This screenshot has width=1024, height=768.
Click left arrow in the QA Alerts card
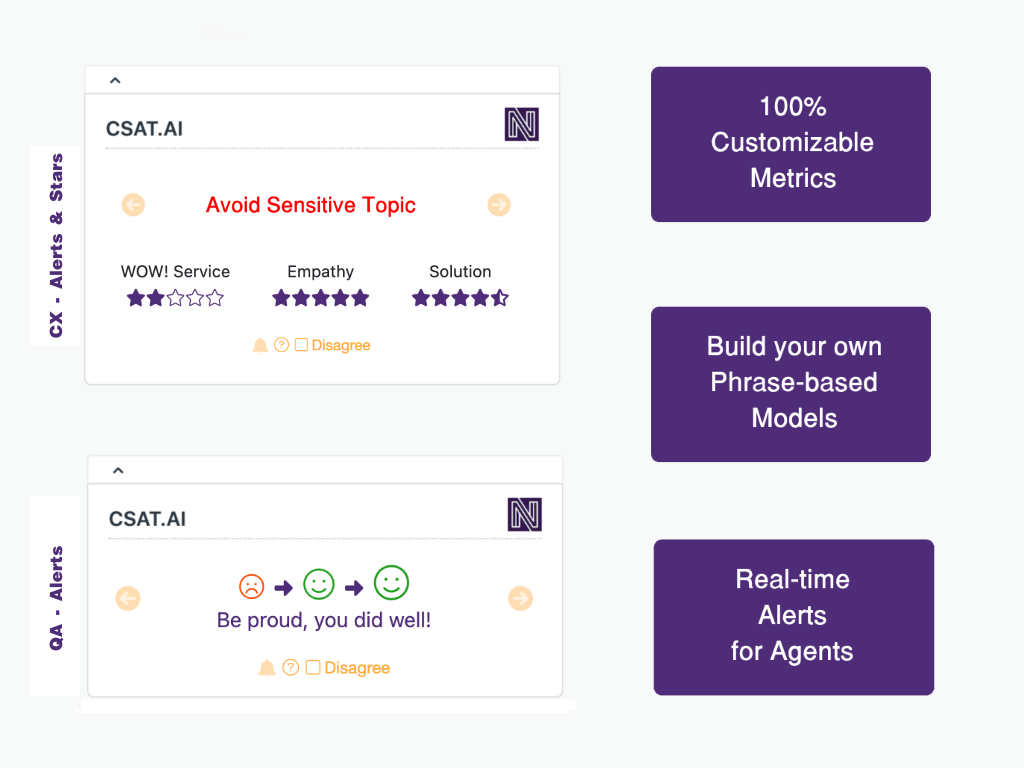coord(128,598)
